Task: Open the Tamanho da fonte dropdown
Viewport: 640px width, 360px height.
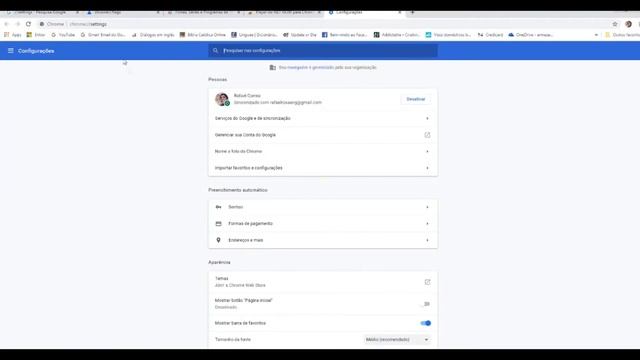Action: click(x=397, y=340)
